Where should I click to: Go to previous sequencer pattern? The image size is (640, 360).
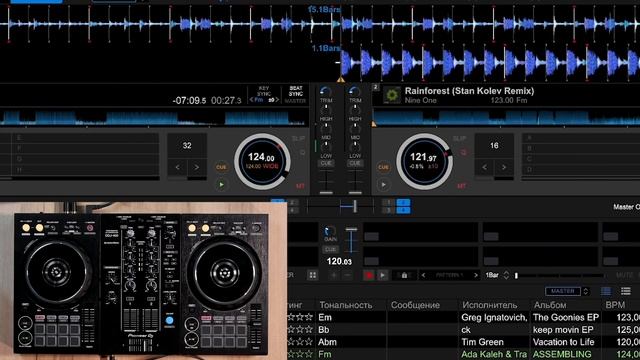pyautogui.click(x=424, y=276)
